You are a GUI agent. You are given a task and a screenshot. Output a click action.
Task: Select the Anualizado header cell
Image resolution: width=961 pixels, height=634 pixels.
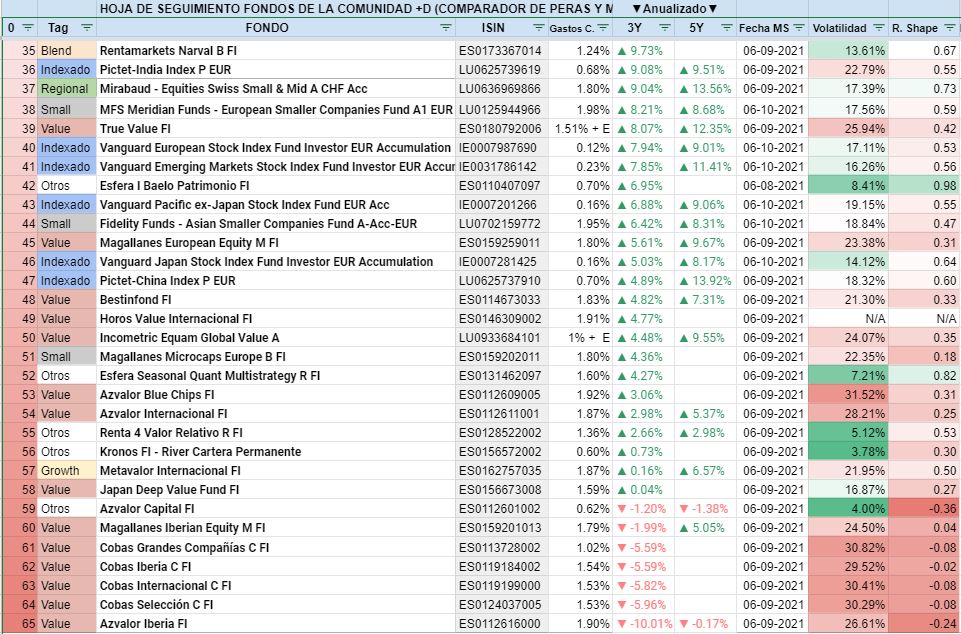674,9
